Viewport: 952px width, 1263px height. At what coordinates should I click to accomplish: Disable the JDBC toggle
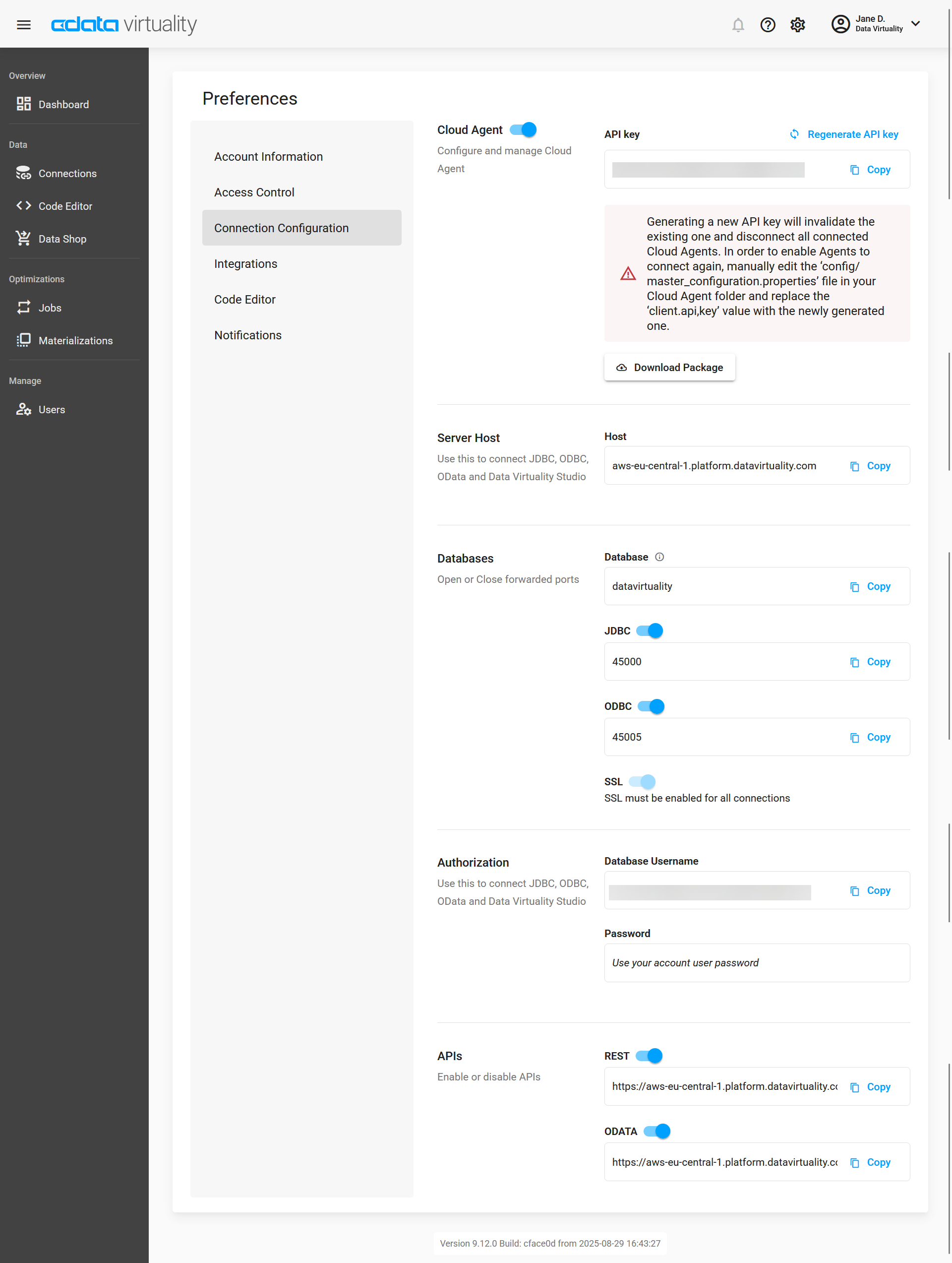pos(650,631)
